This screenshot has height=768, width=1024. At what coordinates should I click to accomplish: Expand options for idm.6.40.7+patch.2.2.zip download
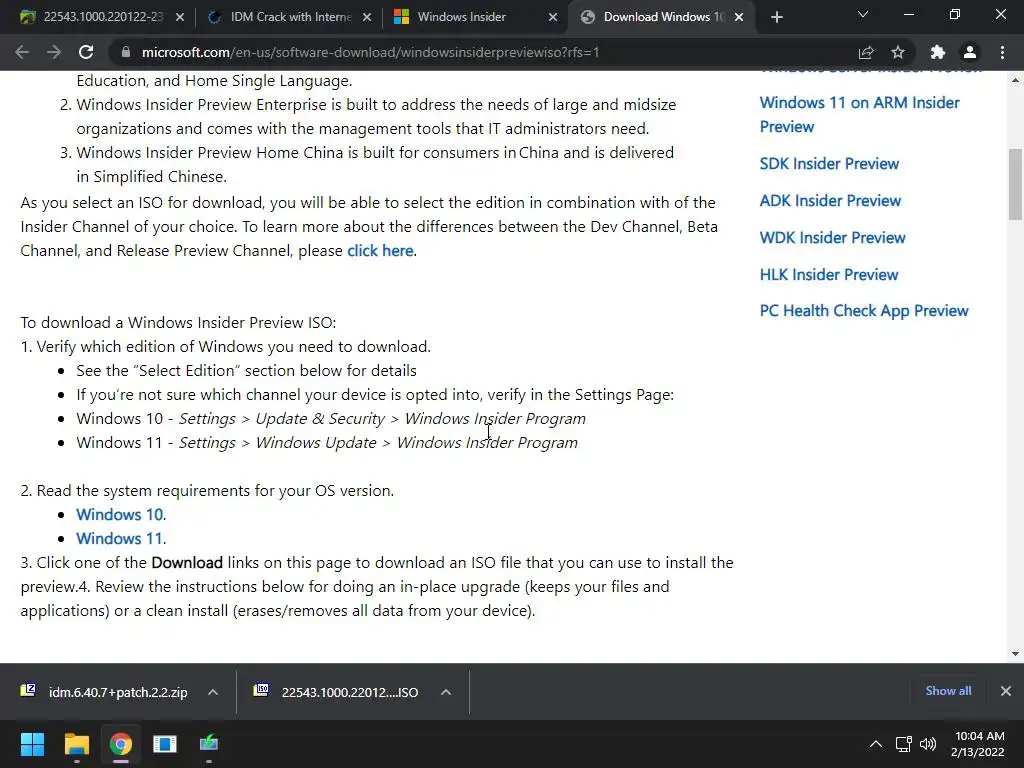click(213, 692)
